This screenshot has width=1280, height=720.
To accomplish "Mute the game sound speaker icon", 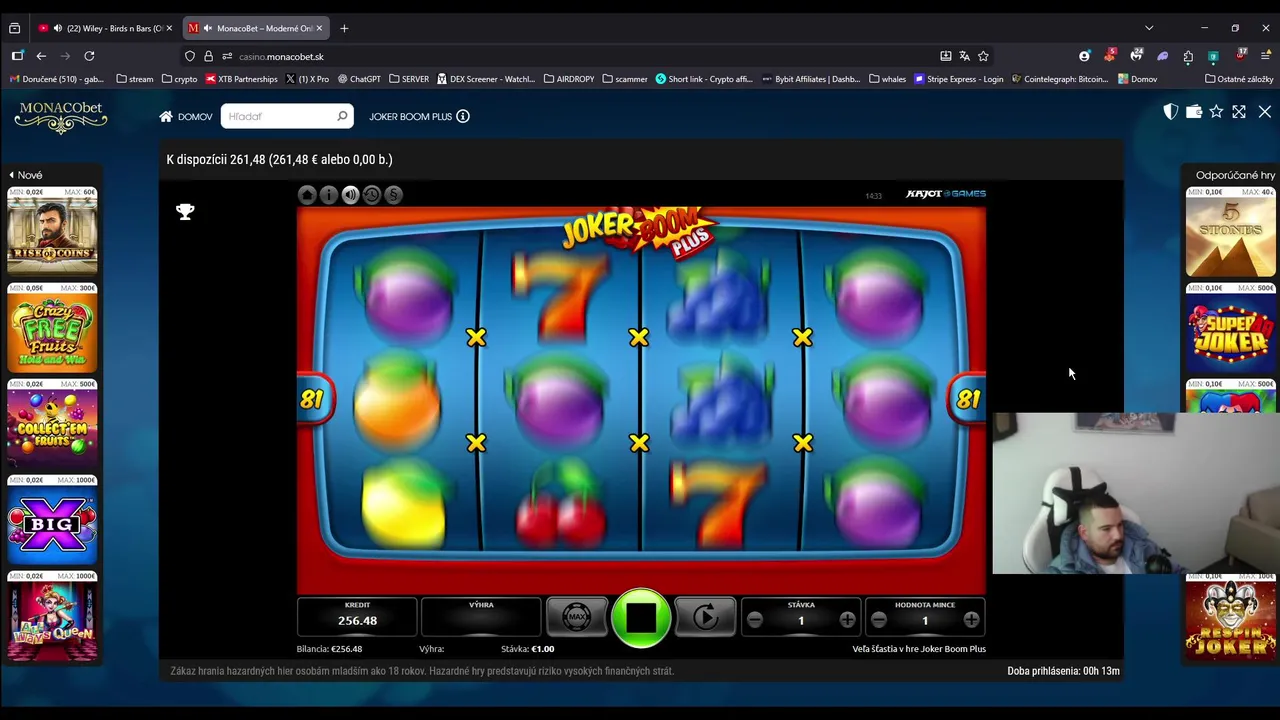I will coord(350,195).
